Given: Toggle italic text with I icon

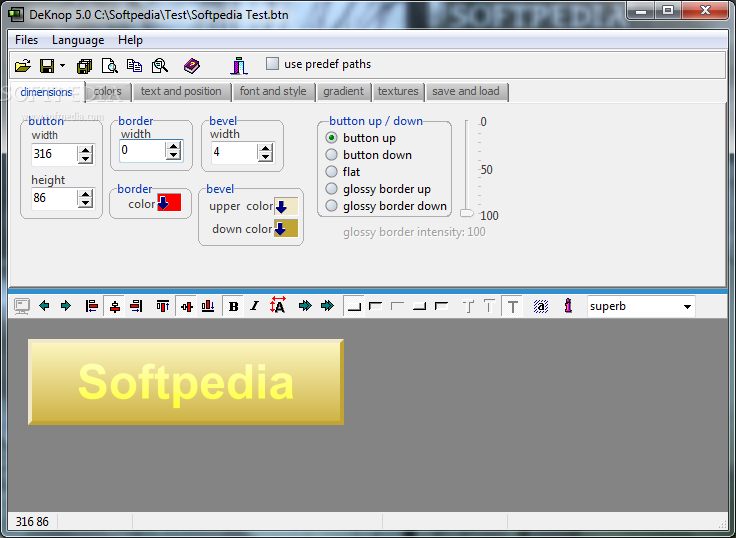Looking at the screenshot, I should pos(254,306).
